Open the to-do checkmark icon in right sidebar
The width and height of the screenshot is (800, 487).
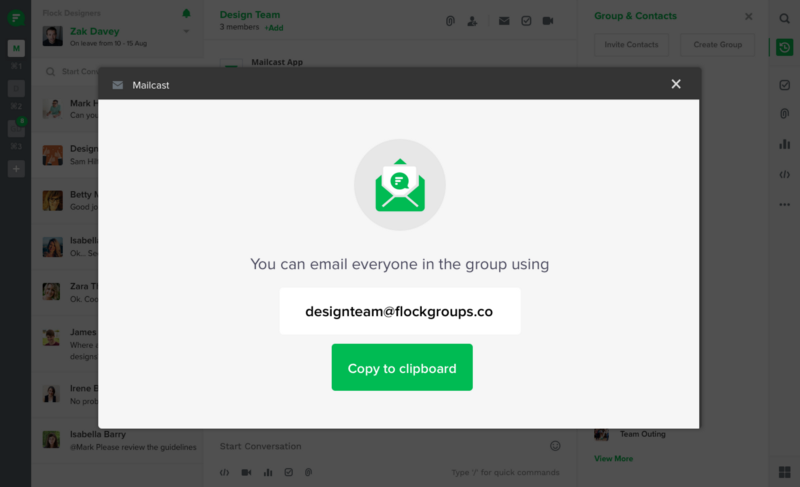point(785,85)
